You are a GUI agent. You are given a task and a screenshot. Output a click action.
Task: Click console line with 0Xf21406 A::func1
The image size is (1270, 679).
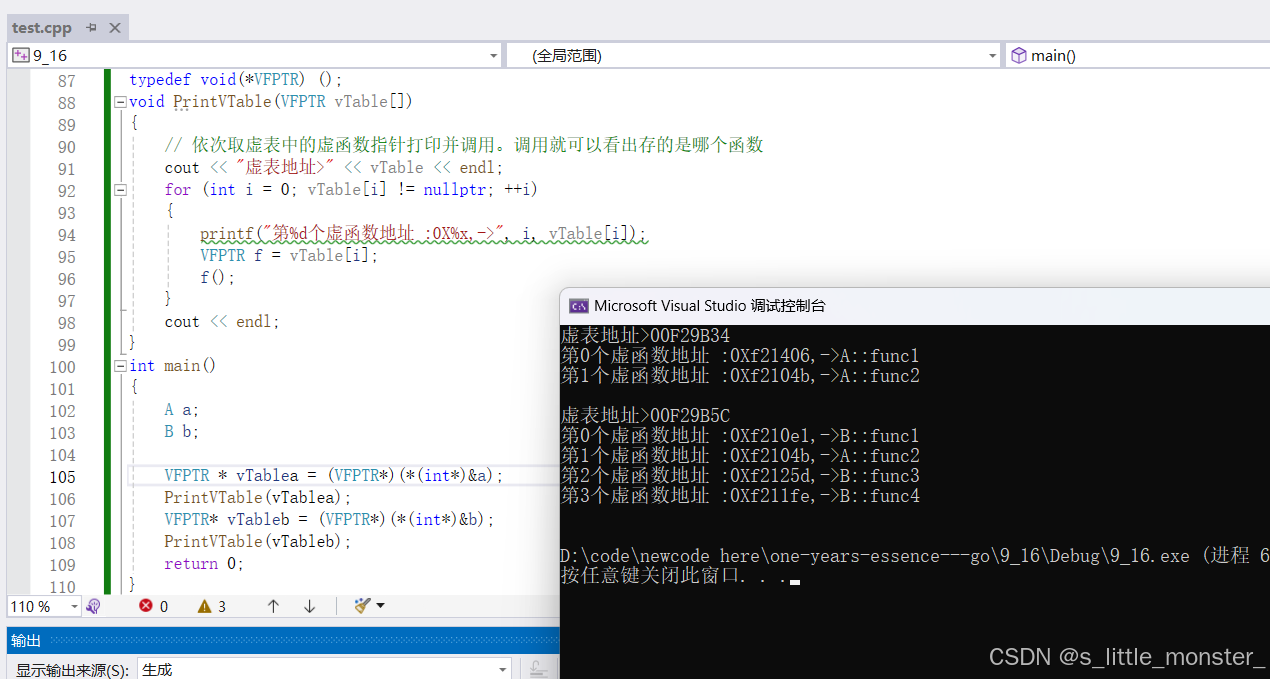pyautogui.click(x=740, y=356)
